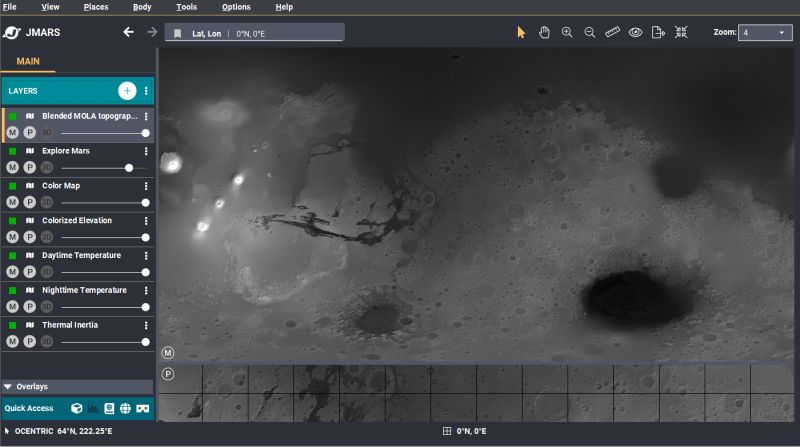800x447 pixels.
Task: Toggle main view for Color Map layer
Action: tap(13, 203)
